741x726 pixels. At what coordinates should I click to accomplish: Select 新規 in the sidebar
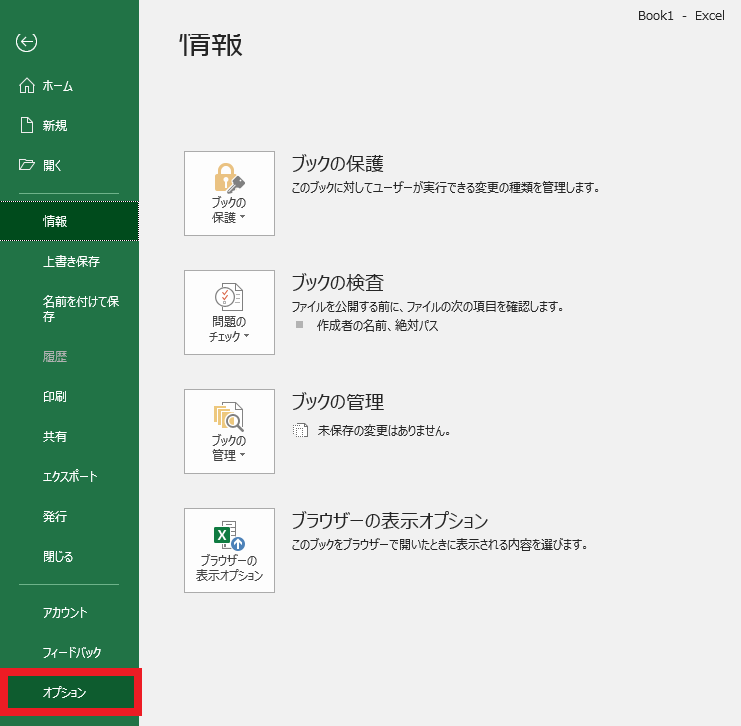point(69,125)
